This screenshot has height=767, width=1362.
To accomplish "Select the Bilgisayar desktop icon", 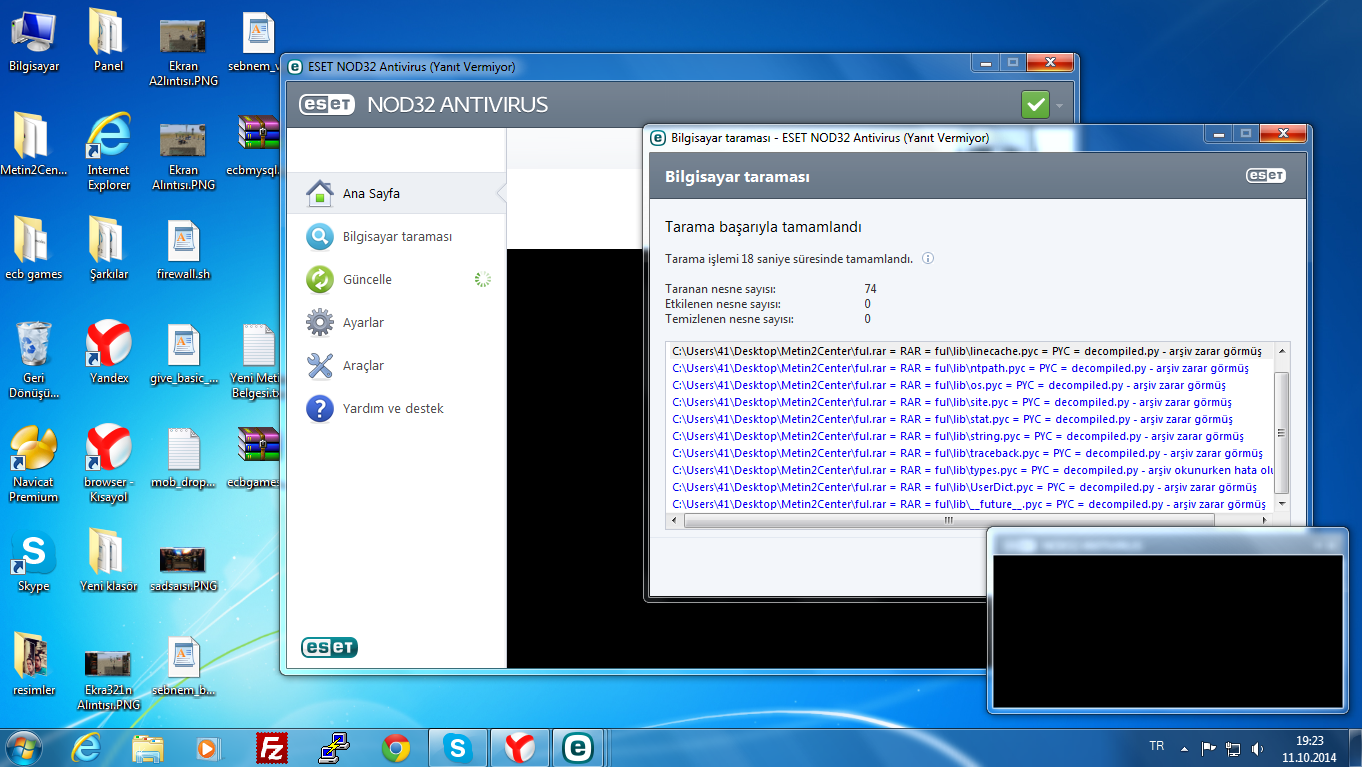I will tap(33, 41).
